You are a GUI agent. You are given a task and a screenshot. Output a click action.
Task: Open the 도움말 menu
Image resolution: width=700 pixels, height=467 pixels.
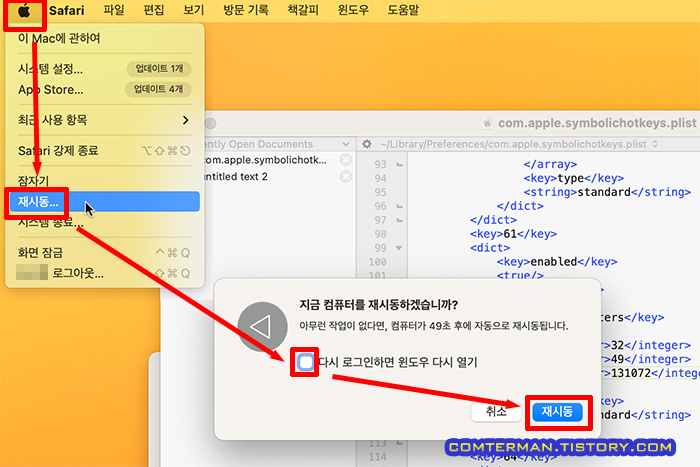point(403,10)
